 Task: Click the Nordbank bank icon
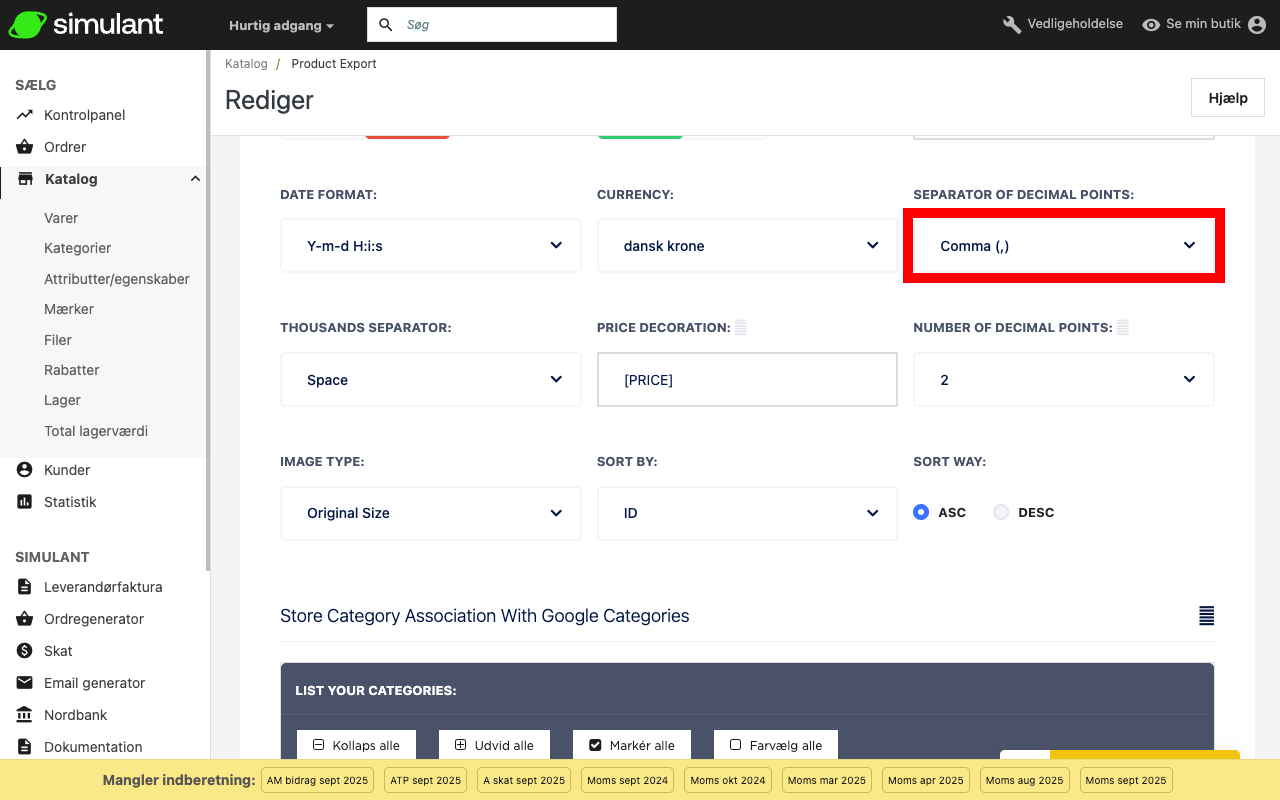click(25, 715)
